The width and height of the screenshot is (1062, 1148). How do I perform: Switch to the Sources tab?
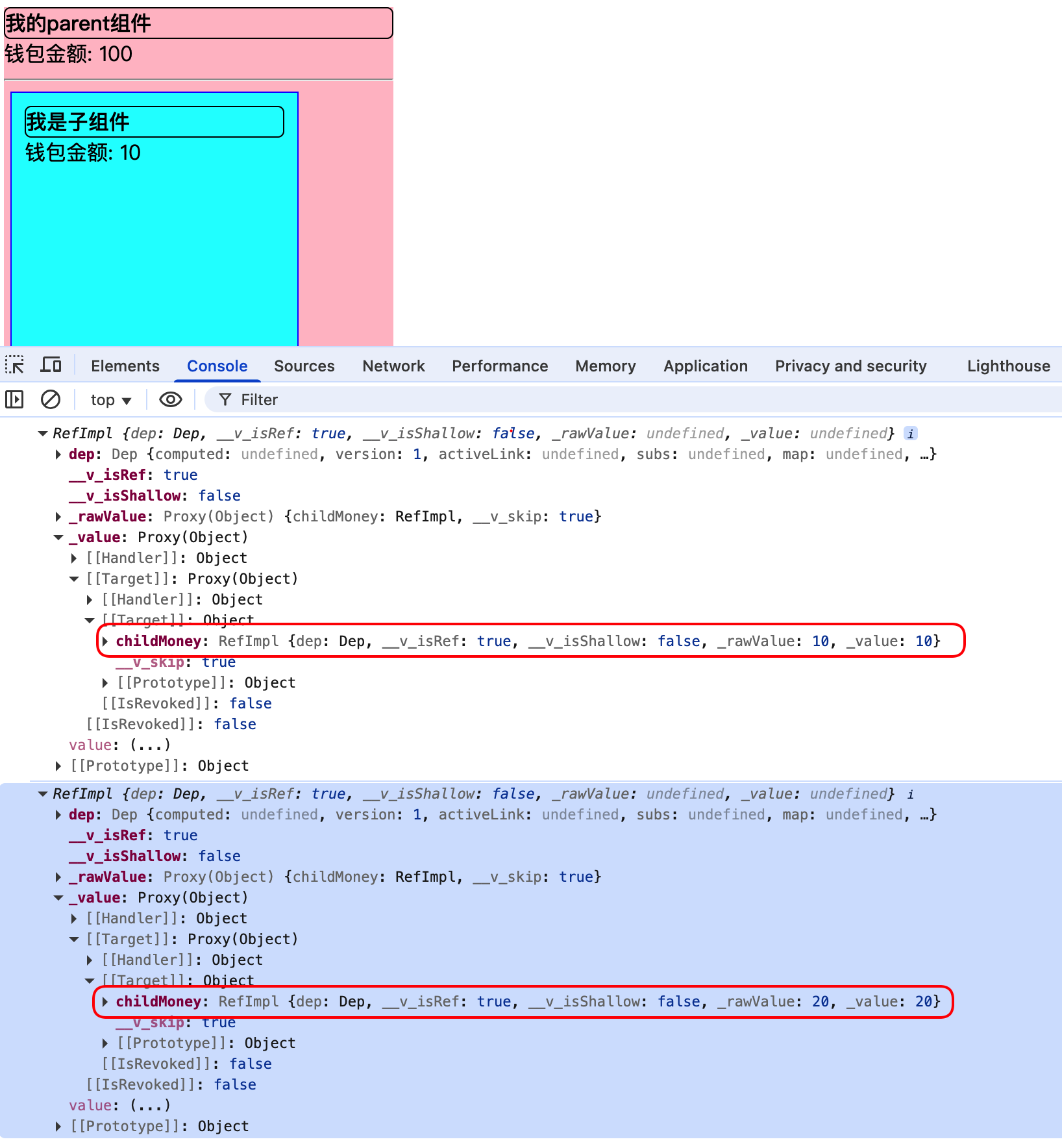304,366
